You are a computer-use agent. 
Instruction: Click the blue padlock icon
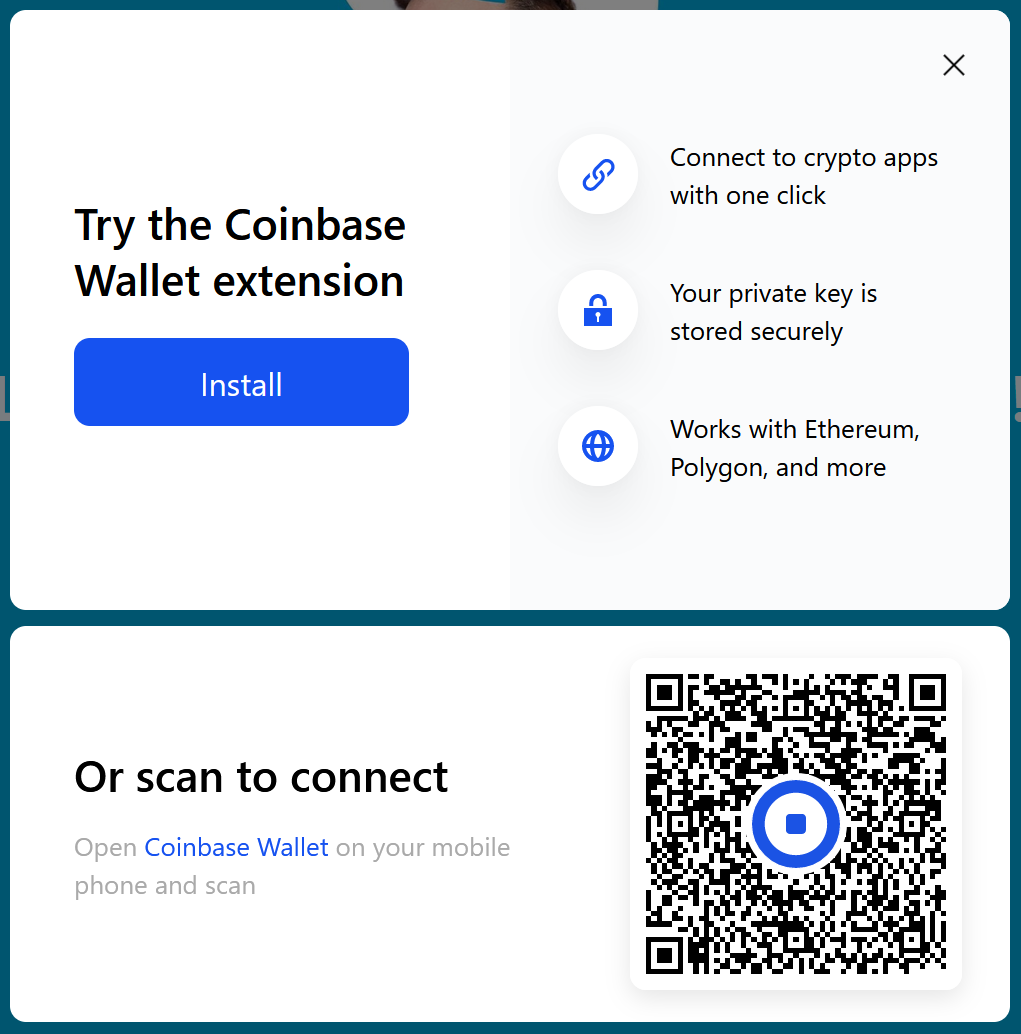598,310
